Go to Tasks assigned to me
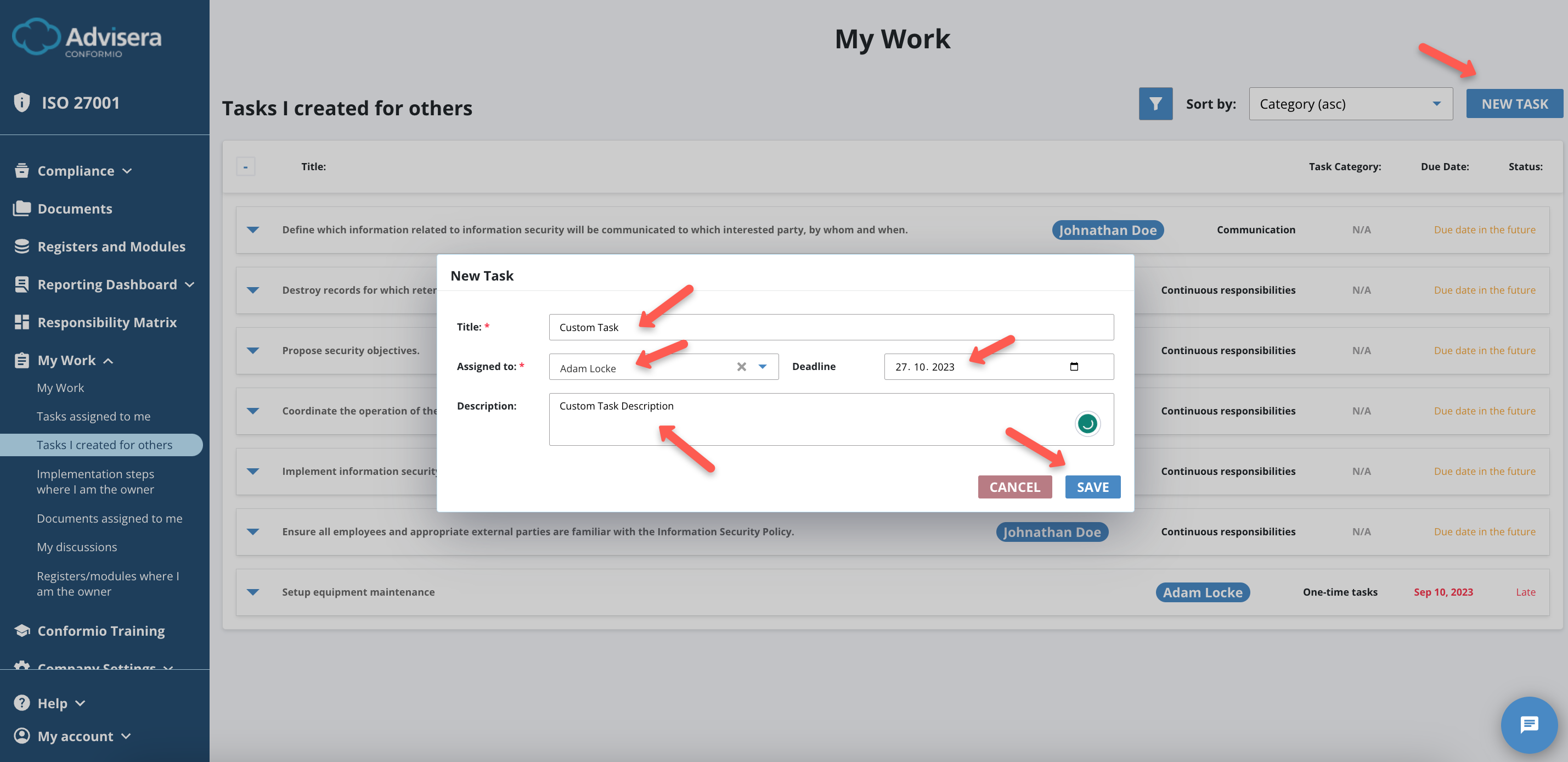 coord(93,416)
